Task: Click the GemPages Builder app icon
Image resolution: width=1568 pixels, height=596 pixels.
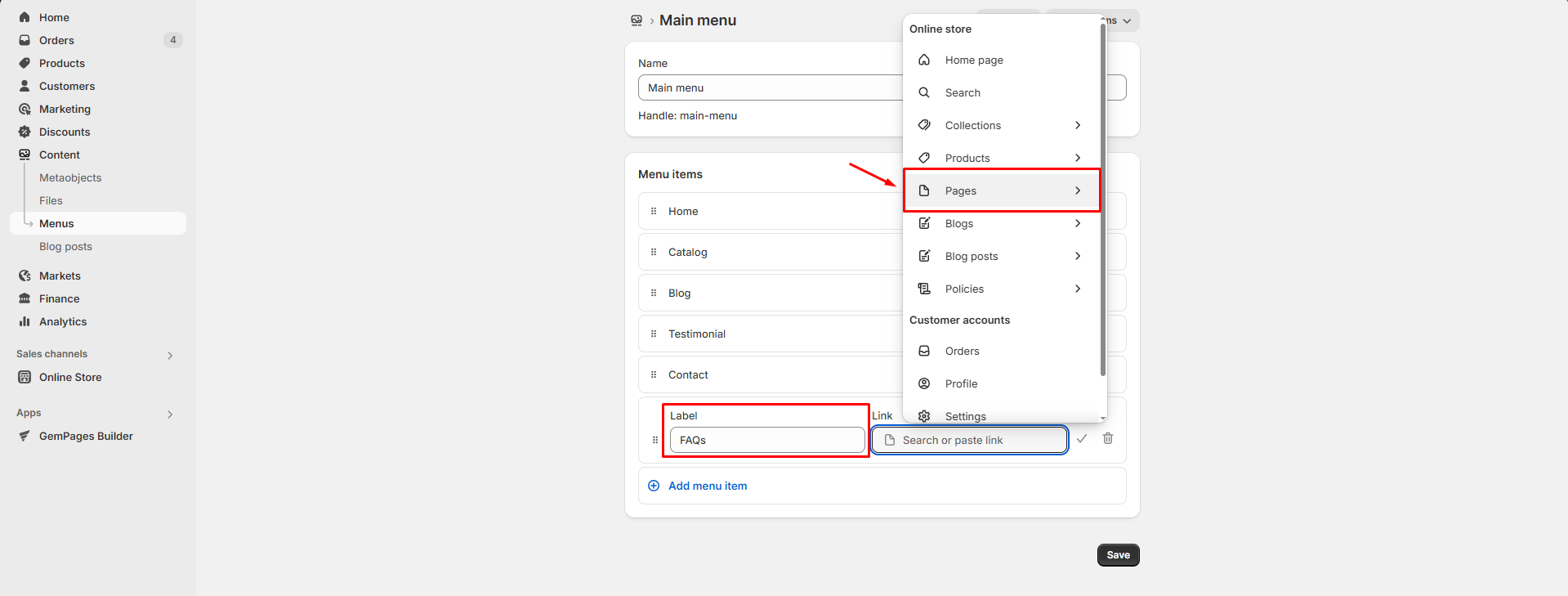Action: click(25, 437)
